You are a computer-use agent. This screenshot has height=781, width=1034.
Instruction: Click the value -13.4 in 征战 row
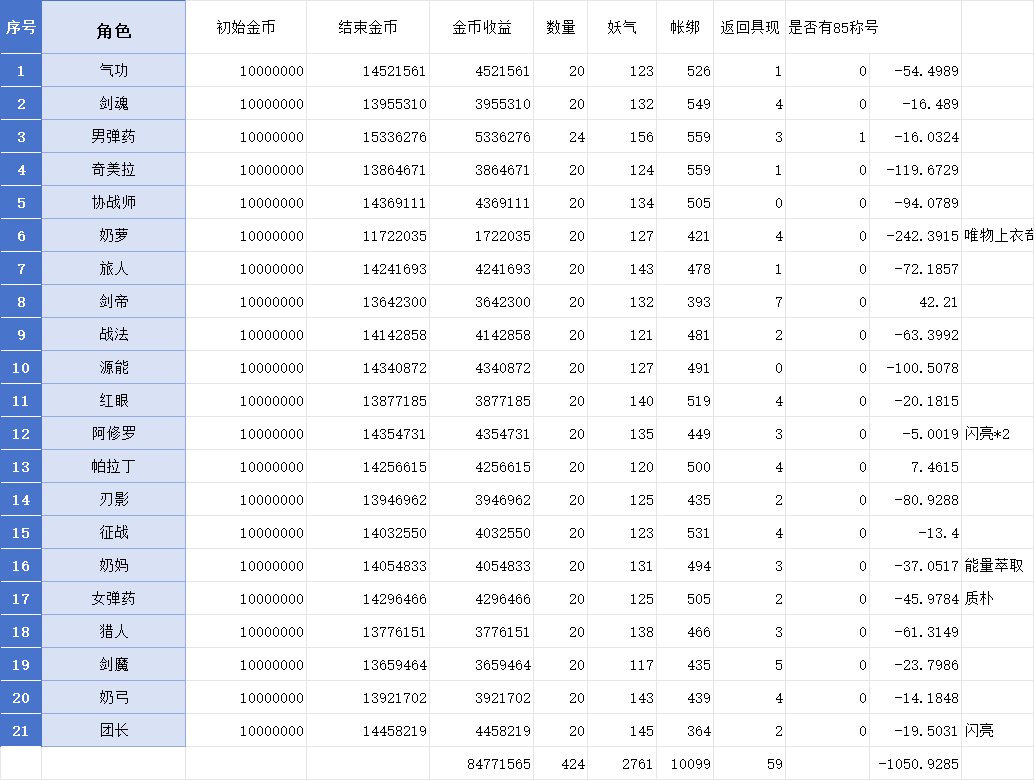click(938, 533)
